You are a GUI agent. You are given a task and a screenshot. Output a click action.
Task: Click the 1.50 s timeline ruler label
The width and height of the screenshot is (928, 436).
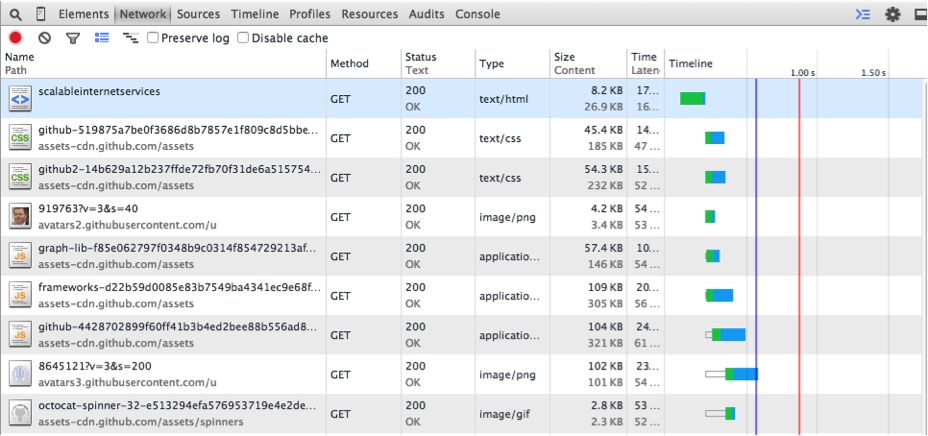(x=874, y=73)
